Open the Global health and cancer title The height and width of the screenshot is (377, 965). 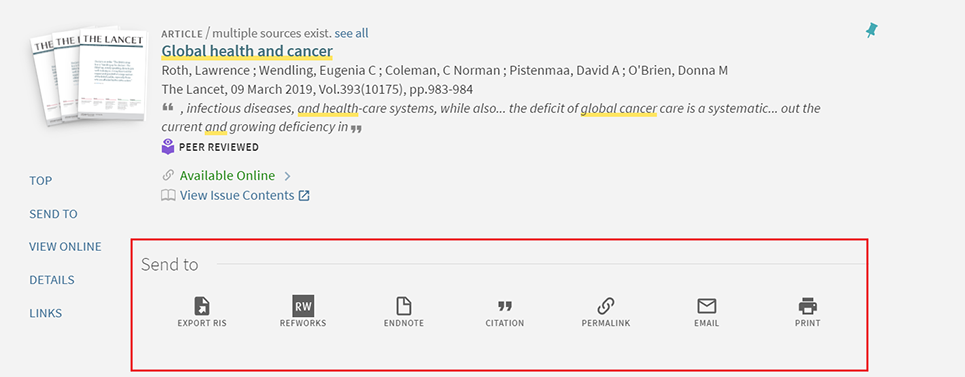(x=247, y=51)
